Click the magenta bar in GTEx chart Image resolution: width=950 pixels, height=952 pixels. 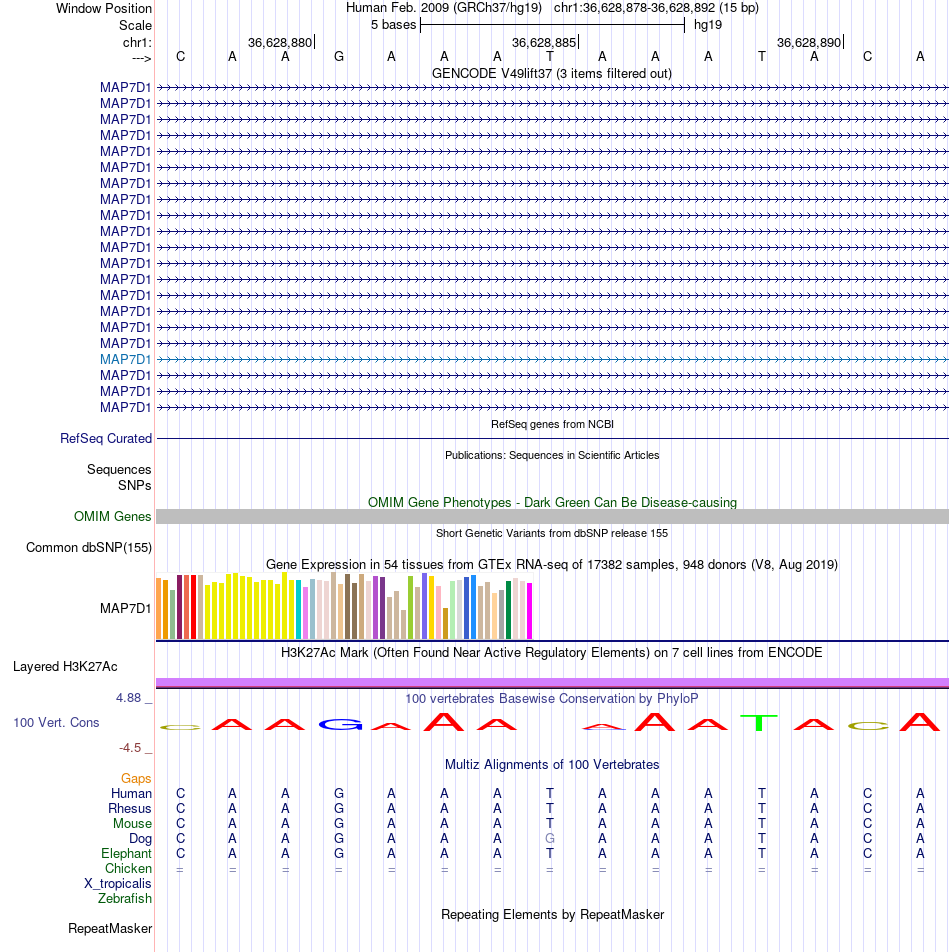click(529, 611)
